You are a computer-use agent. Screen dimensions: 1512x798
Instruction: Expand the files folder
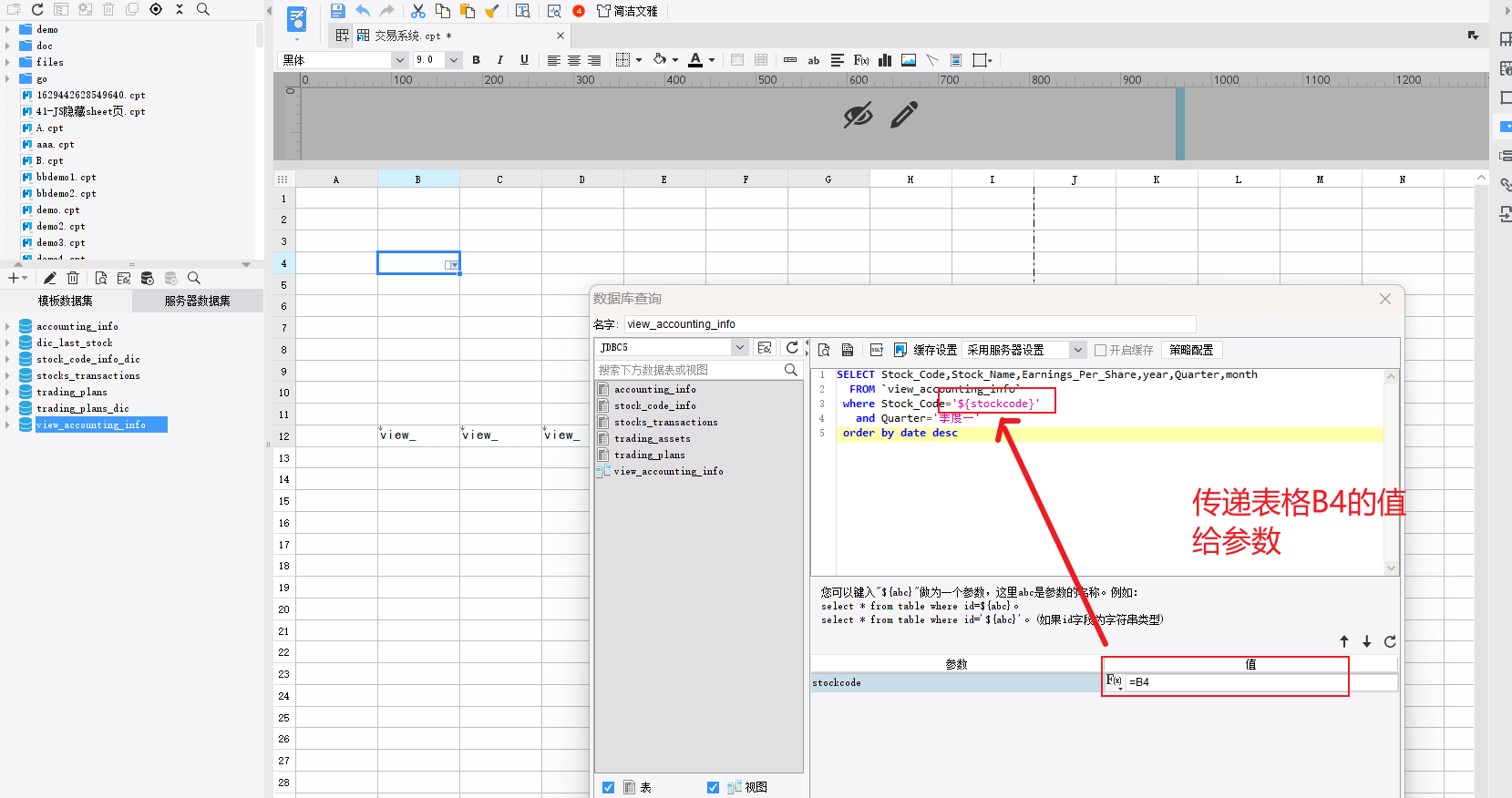coord(7,62)
